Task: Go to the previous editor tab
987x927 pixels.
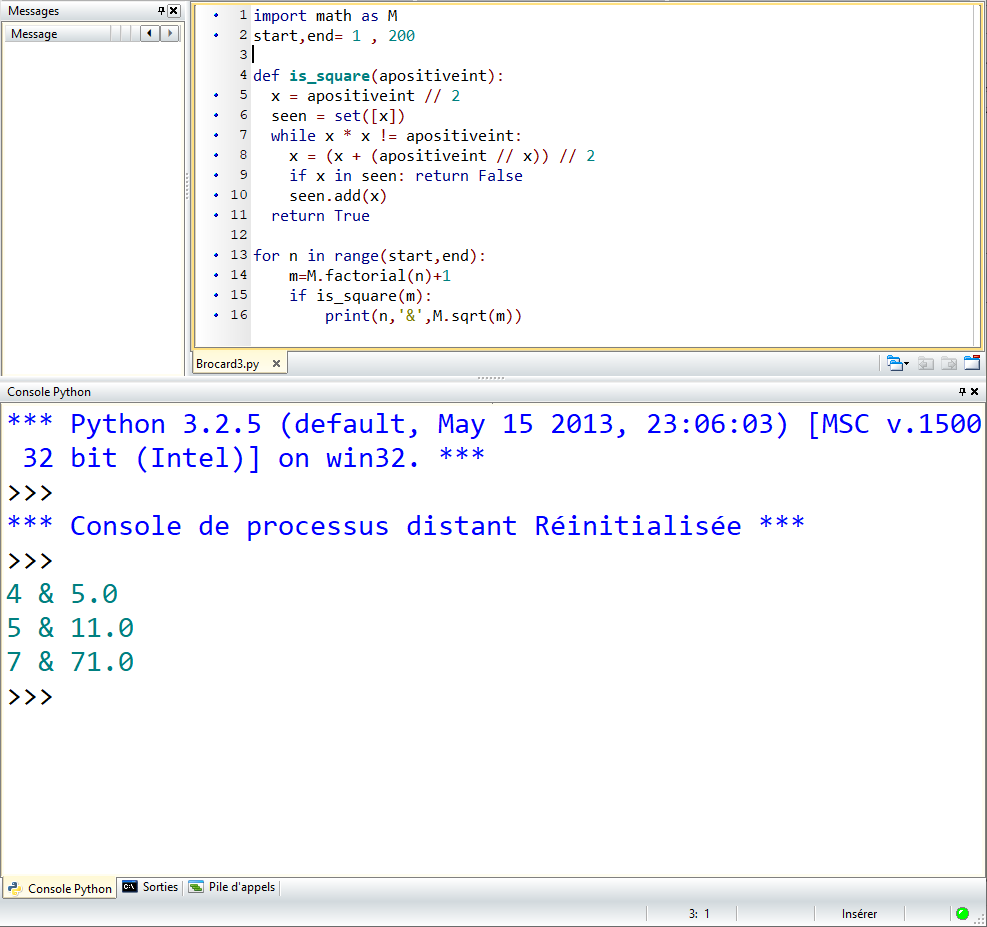Action: (x=926, y=363)
